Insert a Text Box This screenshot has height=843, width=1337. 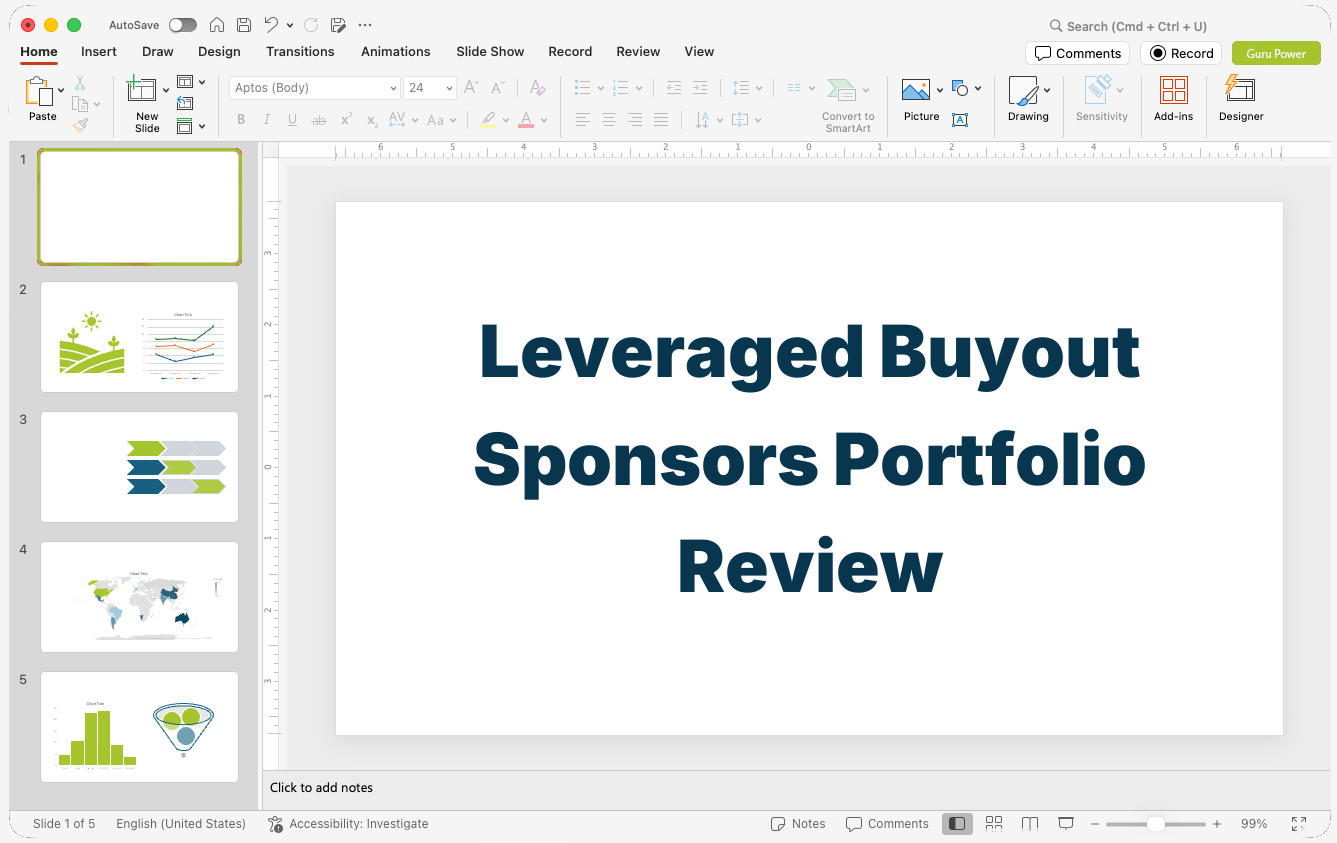tap(960, 120)
